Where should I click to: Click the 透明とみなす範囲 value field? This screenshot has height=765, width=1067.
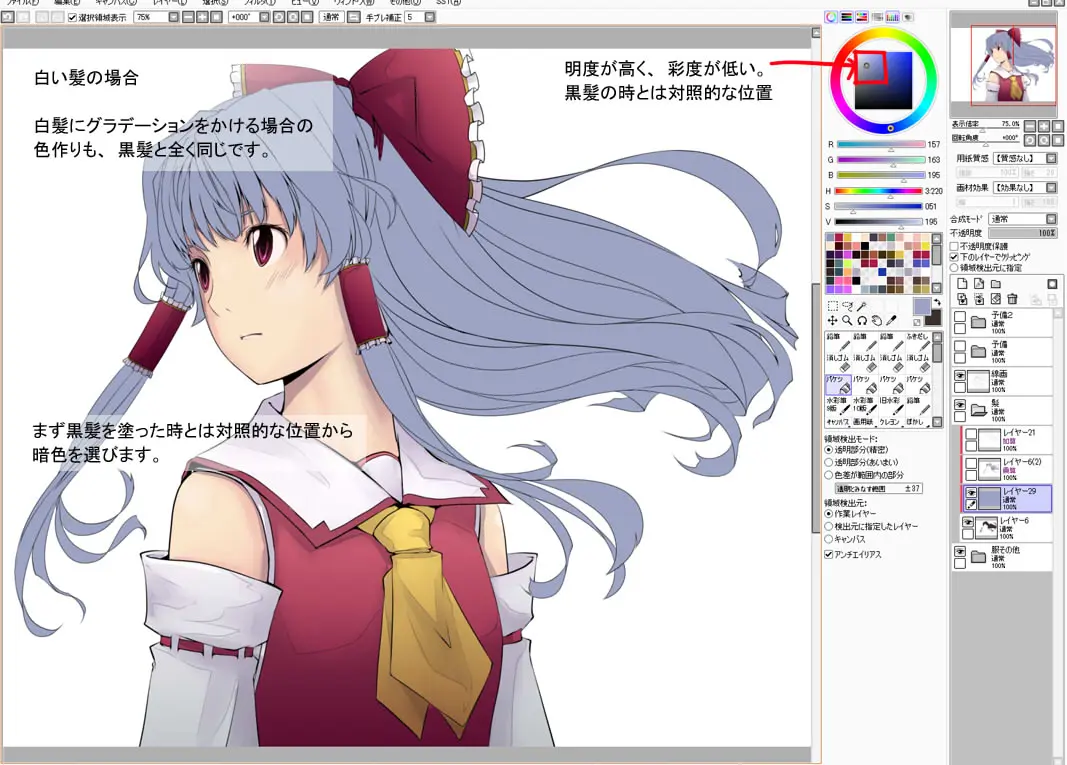coord(879,488)
